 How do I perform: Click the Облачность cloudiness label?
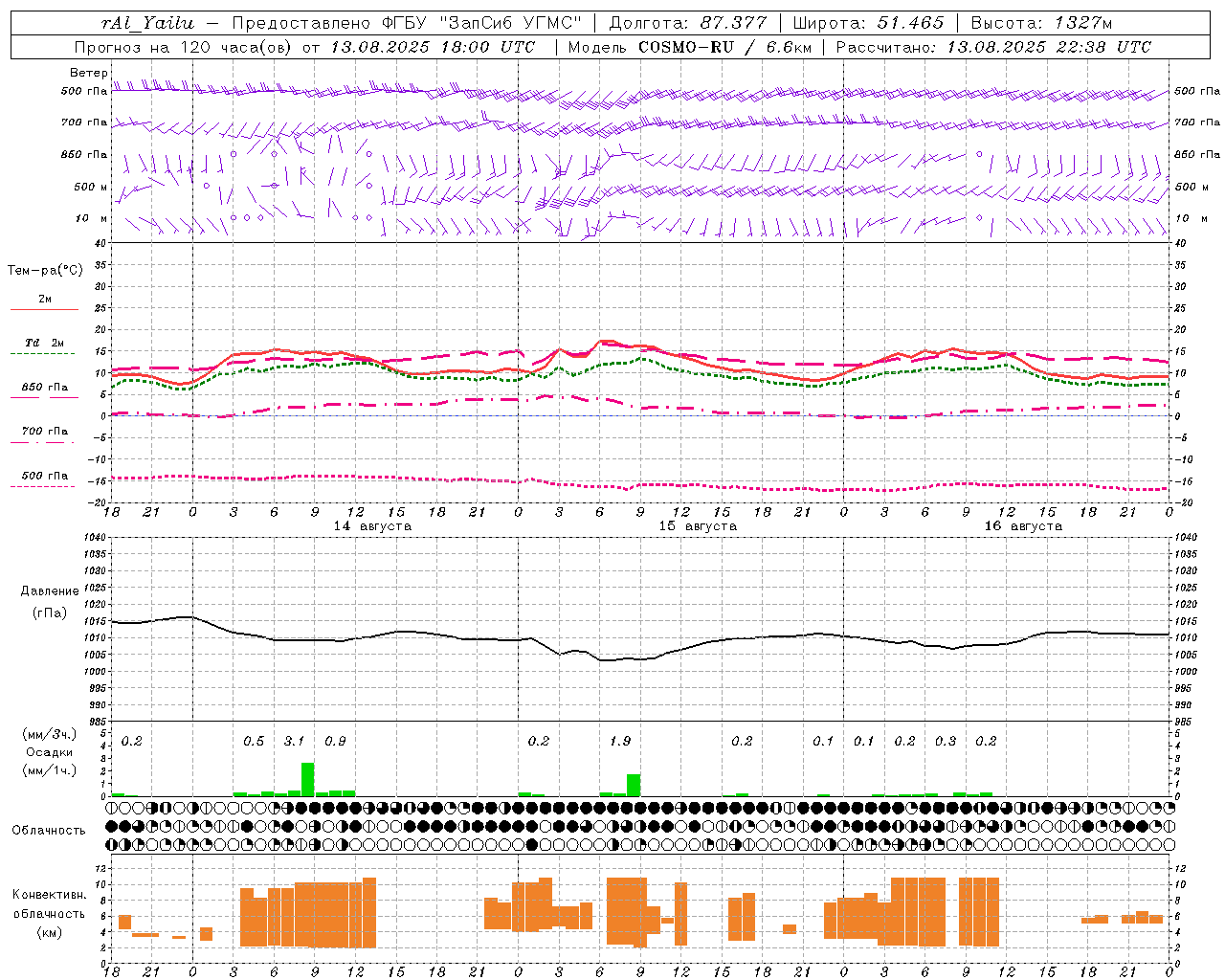point(49,830)
